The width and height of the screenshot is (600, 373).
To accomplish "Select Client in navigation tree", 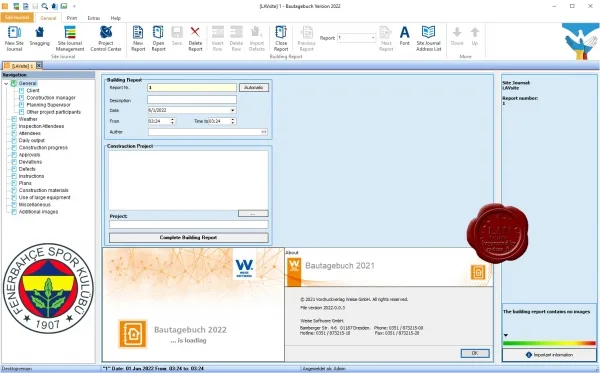I will pyautogui.click(x=33, y=91).
